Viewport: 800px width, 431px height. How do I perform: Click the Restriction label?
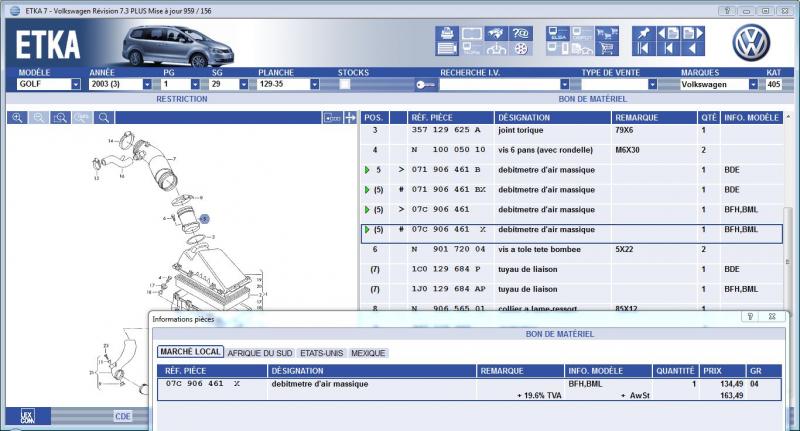[x=182, y=99]
